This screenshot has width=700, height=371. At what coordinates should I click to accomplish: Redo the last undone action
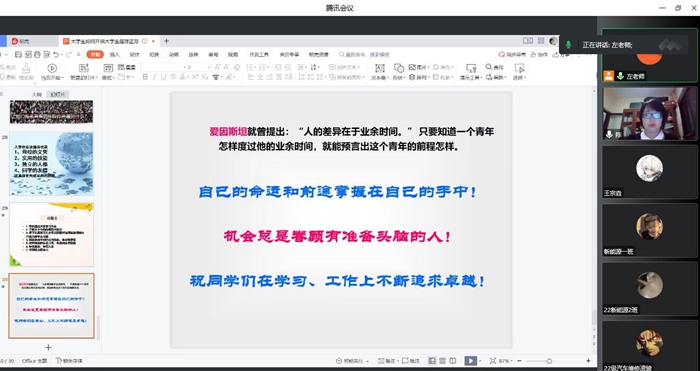click(69, 54)
